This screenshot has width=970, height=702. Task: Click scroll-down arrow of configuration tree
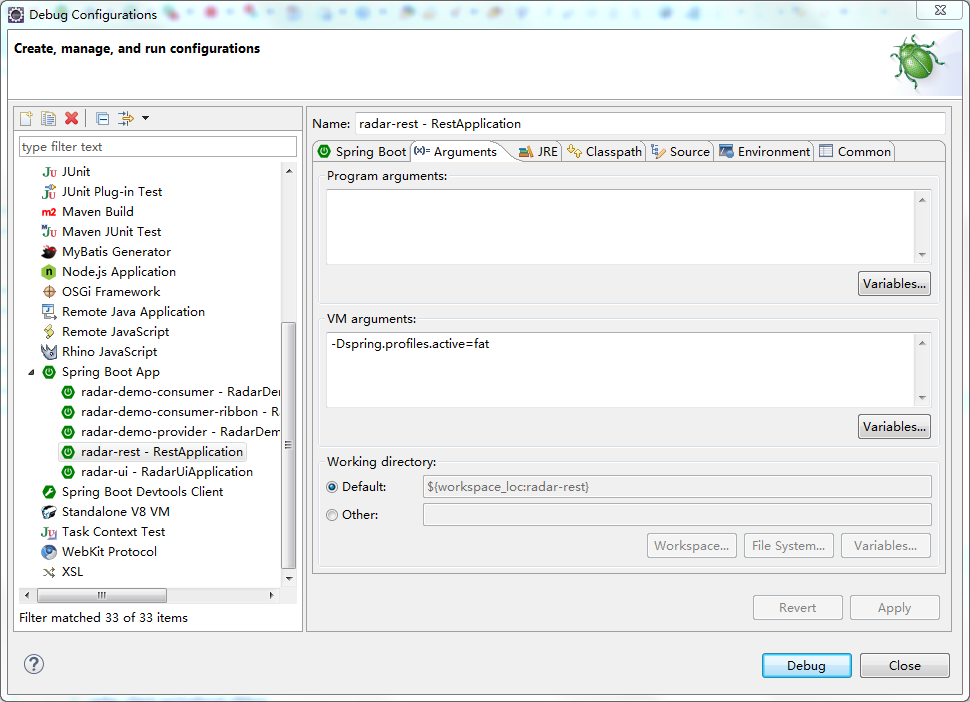pos(289,579)
